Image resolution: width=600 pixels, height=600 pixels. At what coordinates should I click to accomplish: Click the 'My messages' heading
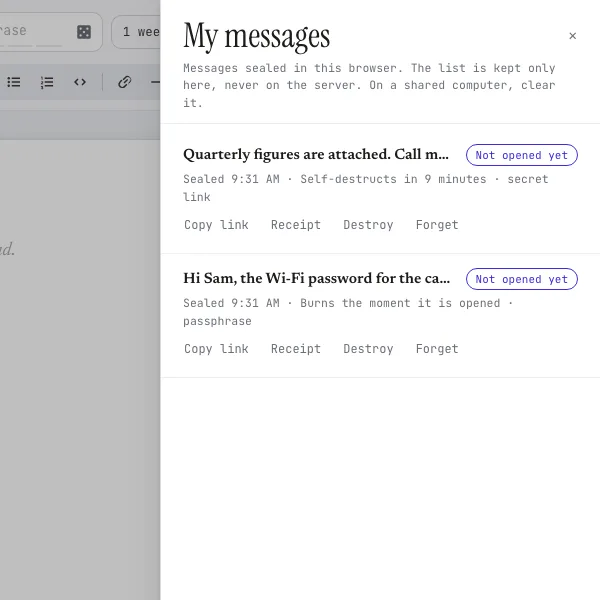click(256, 36)
